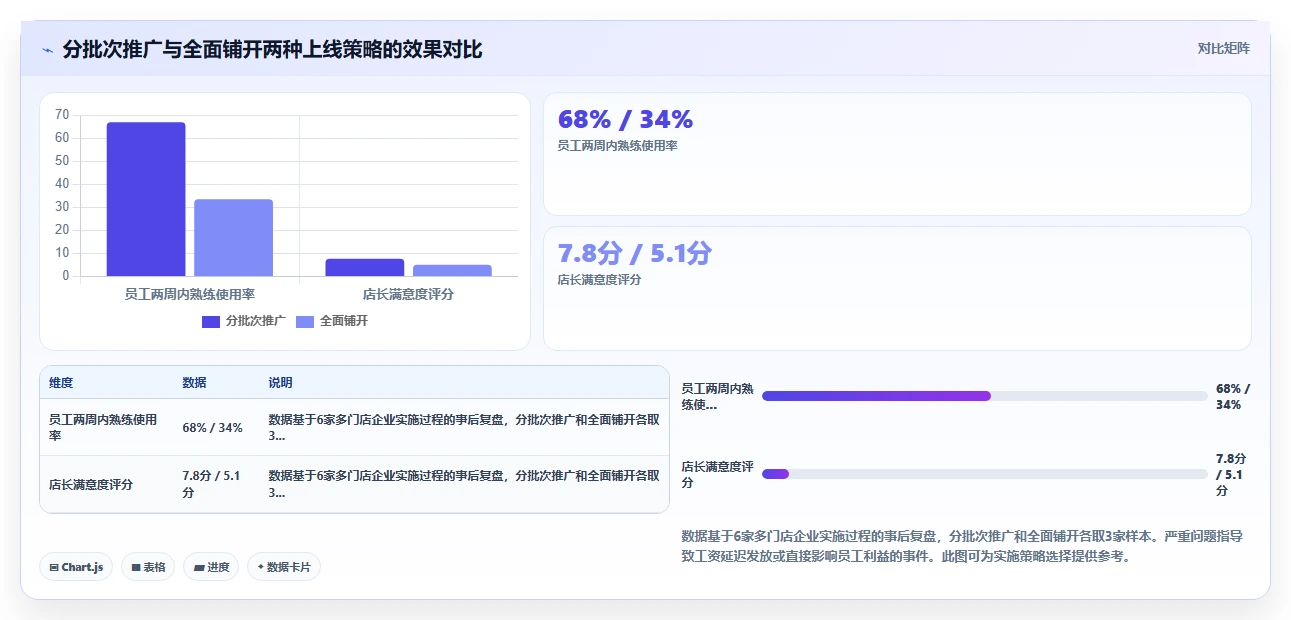Click table cell 7.8分 / 5.1分

pos(211,484)
